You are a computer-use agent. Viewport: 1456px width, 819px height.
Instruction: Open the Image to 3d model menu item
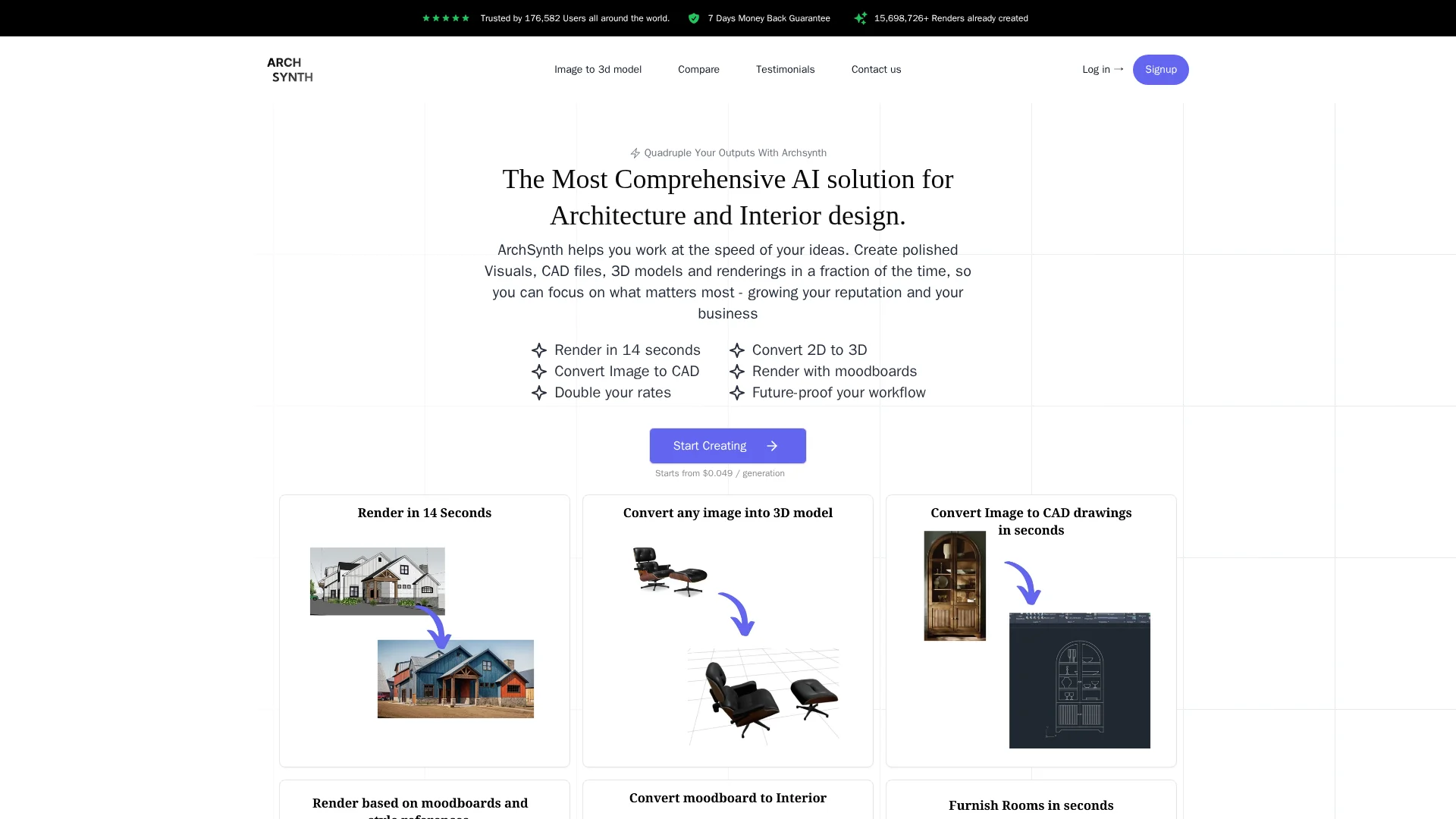[598, 70]
